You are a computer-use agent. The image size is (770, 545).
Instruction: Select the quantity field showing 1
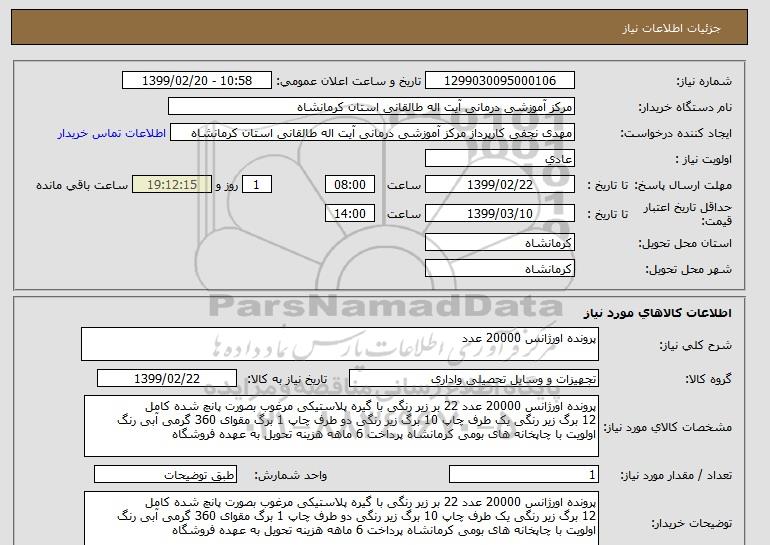523,474
